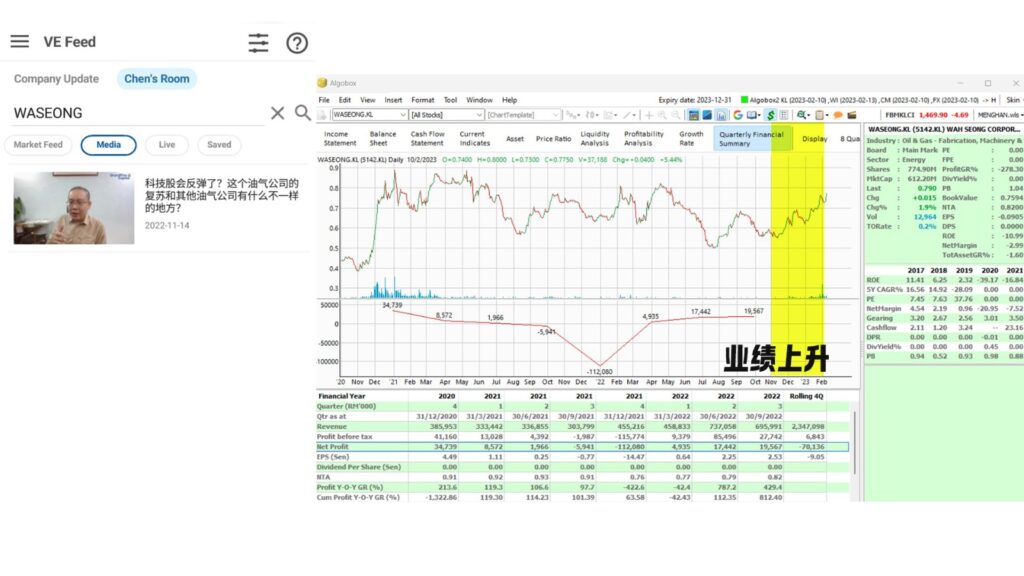Open the Asset view
The image size is (1024, 576).
[x=515, y=138]
